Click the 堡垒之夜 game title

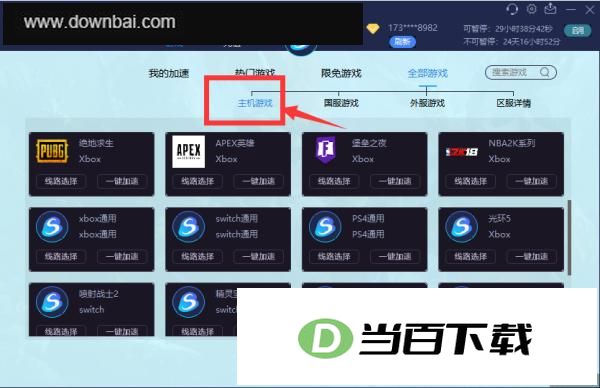pyautogui.click(x=369, y=143)
